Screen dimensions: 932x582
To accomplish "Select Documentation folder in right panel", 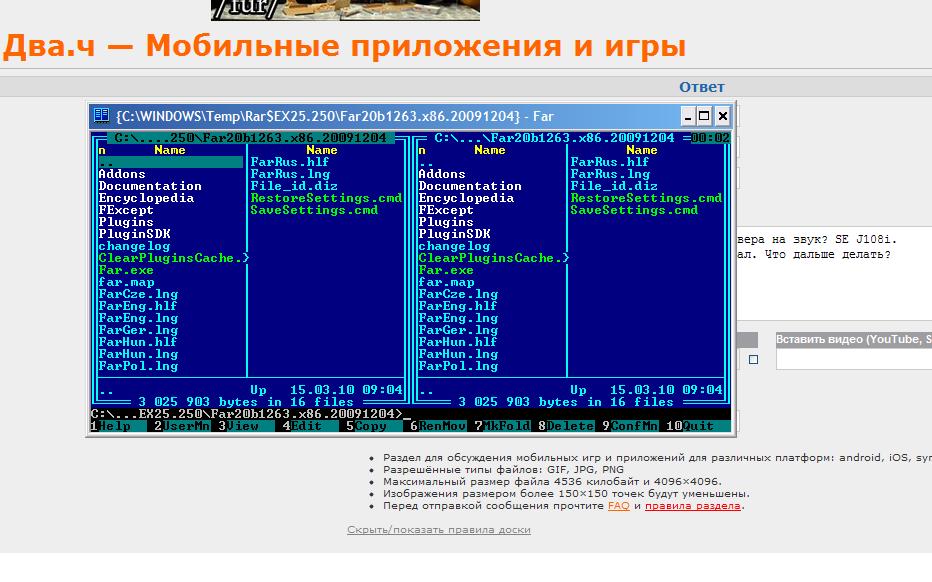I will coord(470,186).
